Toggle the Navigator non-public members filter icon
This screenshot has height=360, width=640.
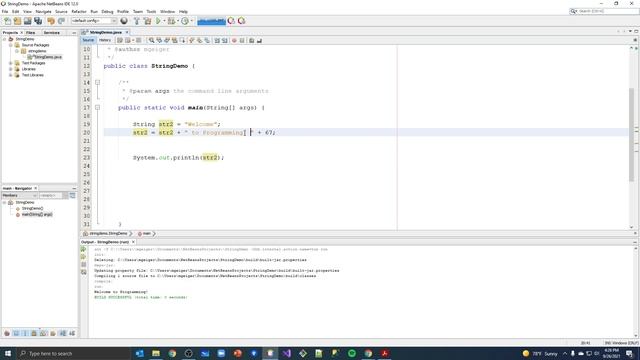[x=34, y=333]
